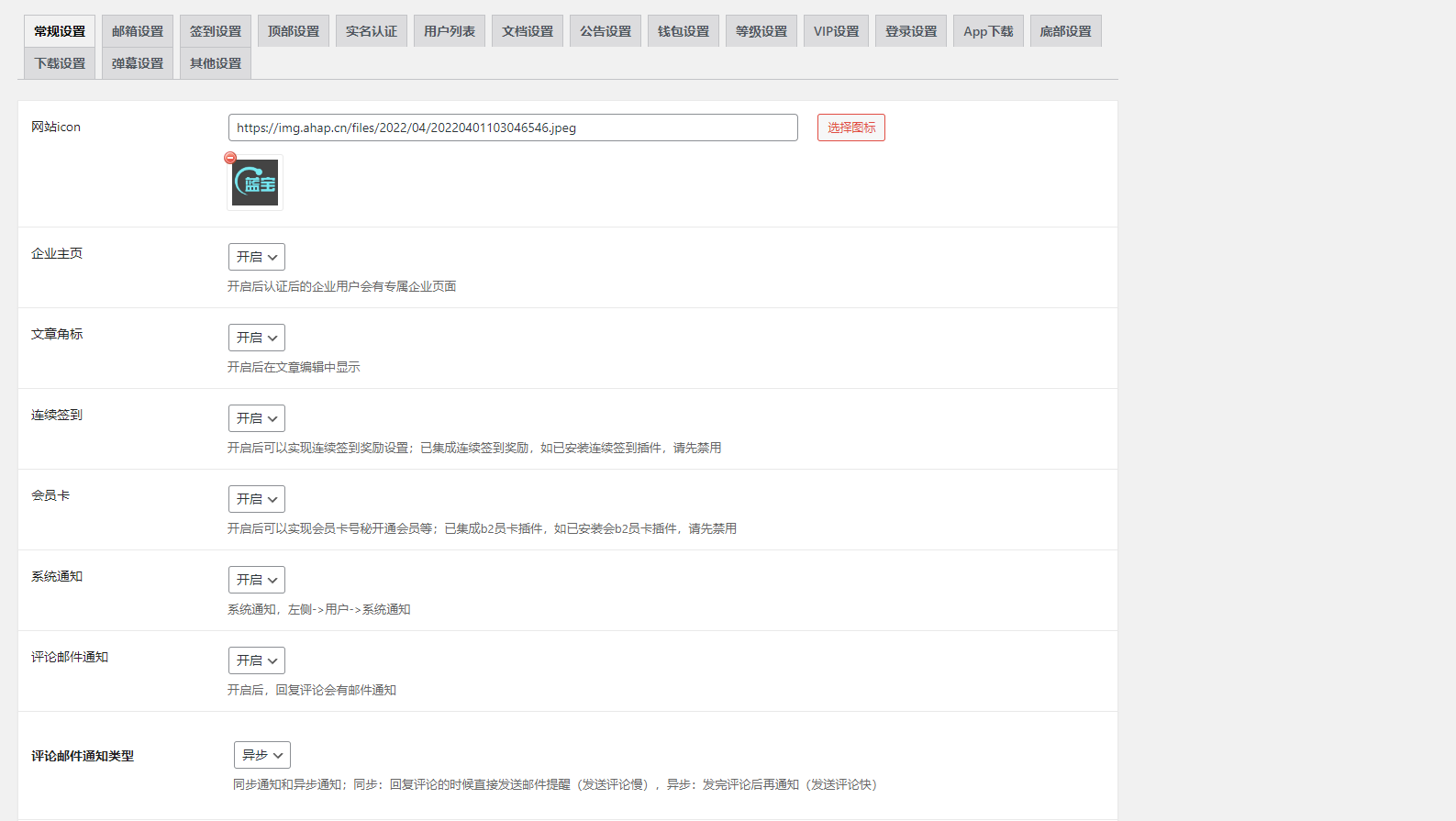Open the 企业主页 dropdown
This screenshot has width=1456, height=821.
(x=257, y=257)
